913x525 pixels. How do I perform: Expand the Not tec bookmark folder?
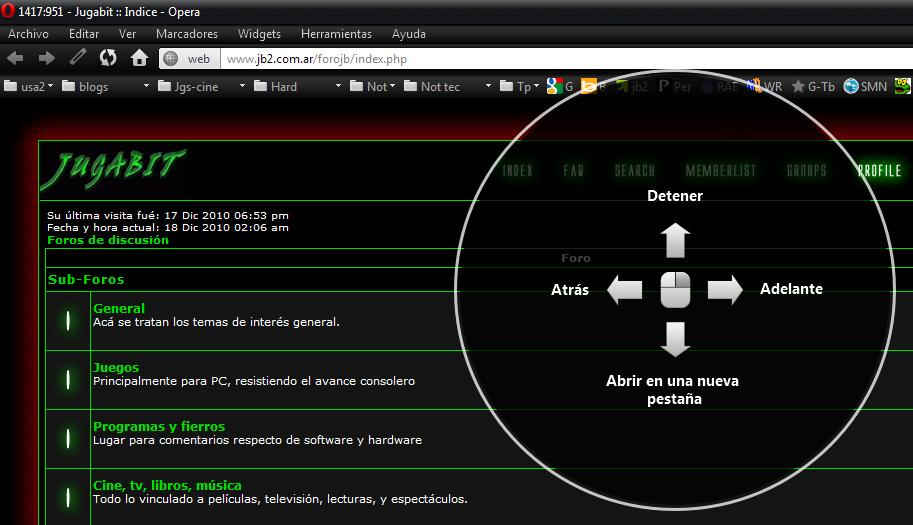click(447, 87)
